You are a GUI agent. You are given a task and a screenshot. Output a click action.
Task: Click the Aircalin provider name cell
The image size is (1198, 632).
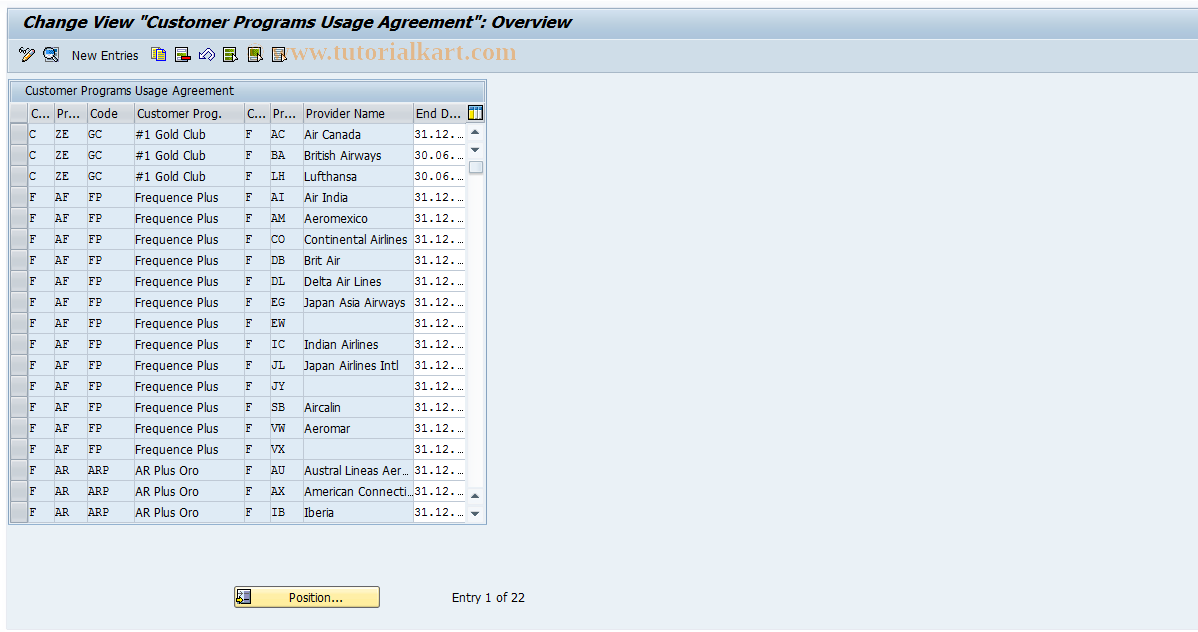click(x=358, y=407)
